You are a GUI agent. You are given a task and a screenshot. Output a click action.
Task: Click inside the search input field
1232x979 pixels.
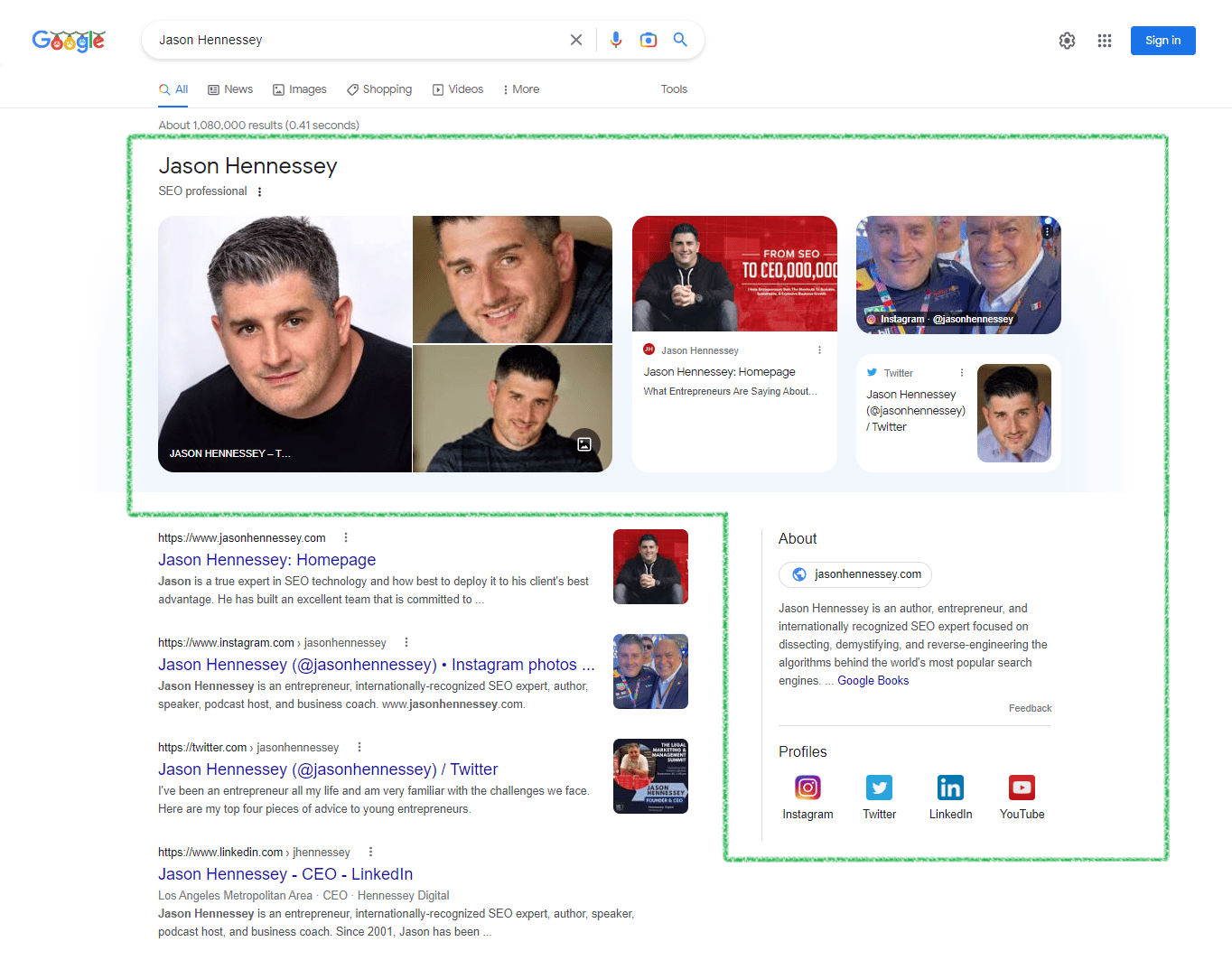(x=357, y=40)
